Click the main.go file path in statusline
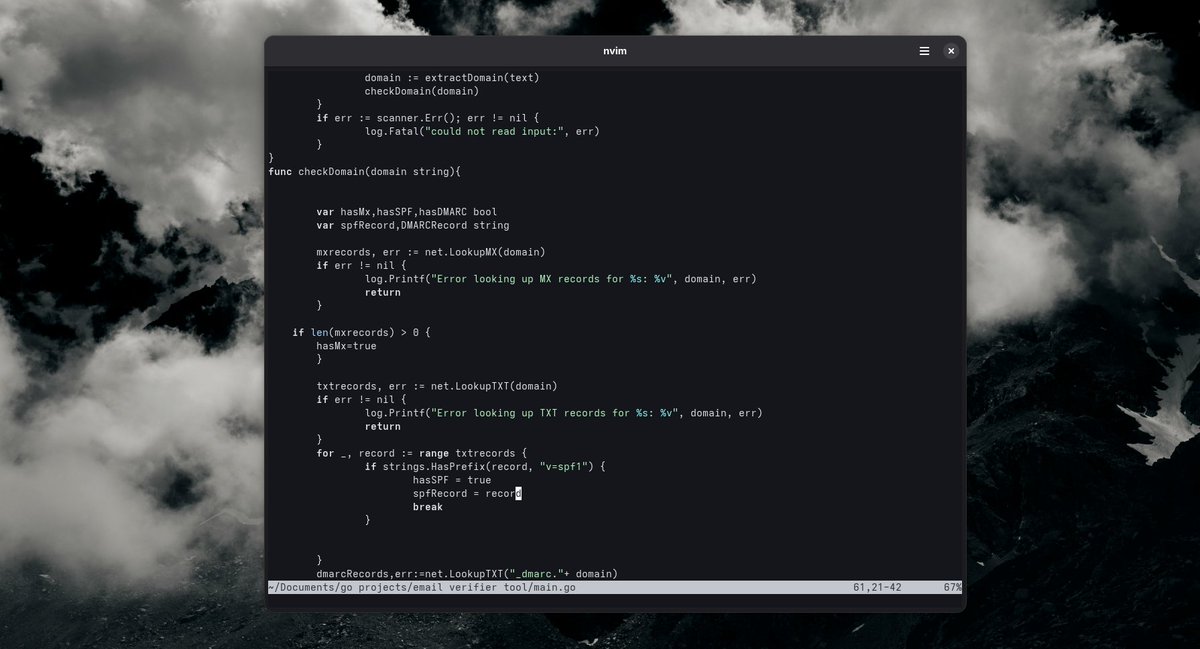This screenshot has width=1200, height=649. click(x=421, y=588)
